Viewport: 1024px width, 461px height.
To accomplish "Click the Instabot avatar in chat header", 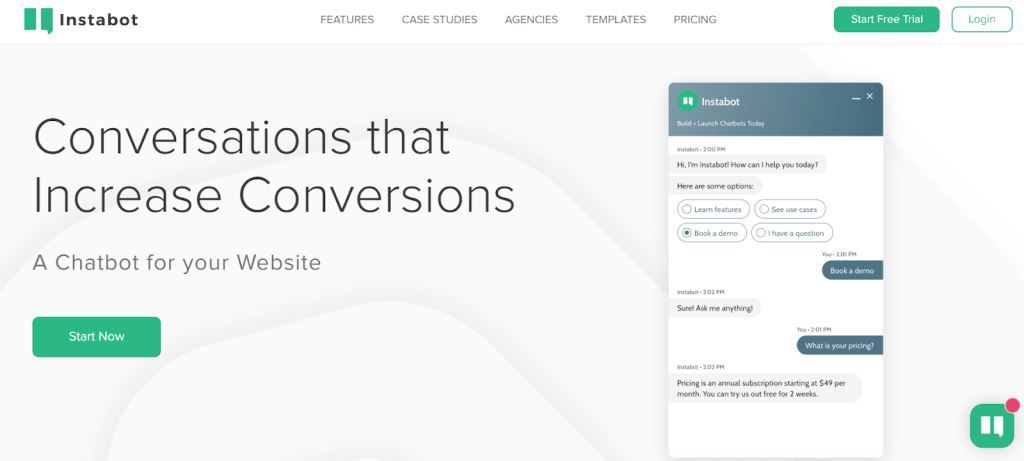I will (687, 101).
